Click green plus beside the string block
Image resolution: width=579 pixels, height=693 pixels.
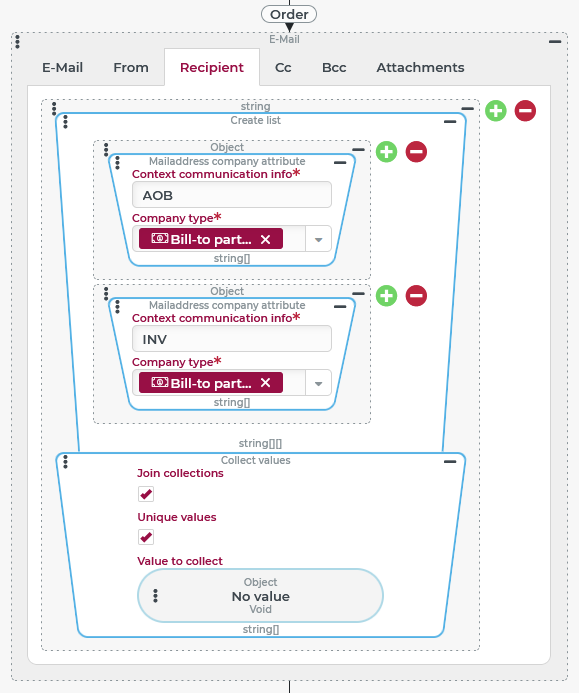(x=496, y=110)
